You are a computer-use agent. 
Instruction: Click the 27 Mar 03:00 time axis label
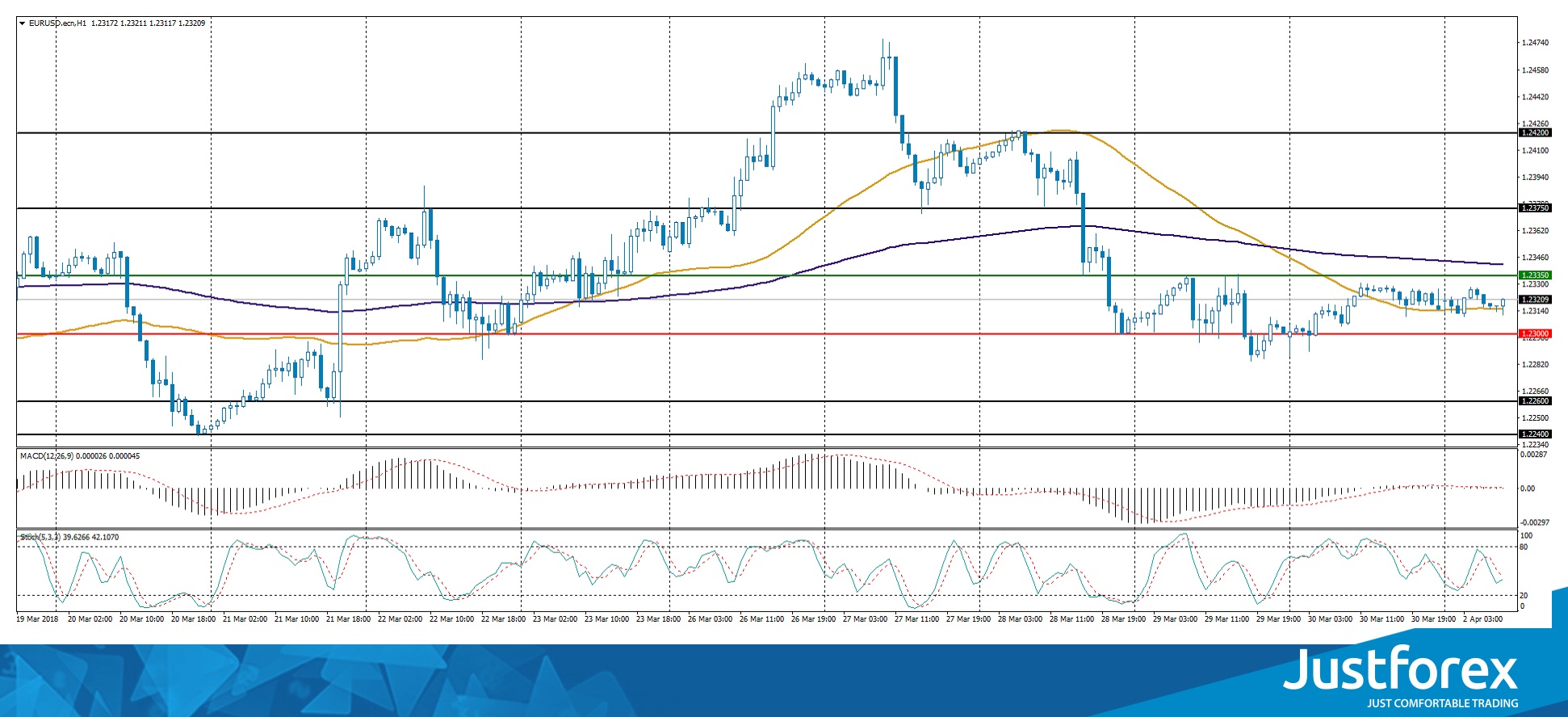(865, 619)
